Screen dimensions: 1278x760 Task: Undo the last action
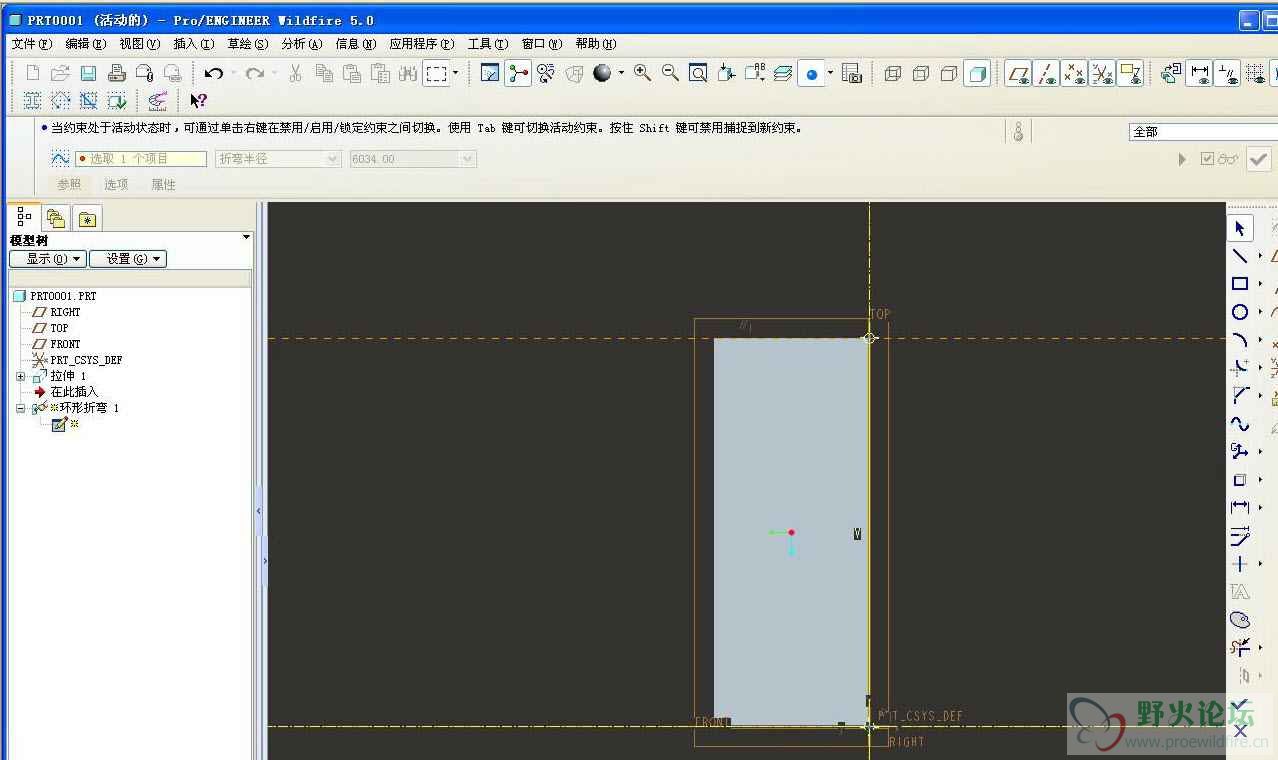pyautogui.click(x=213, y=73)
